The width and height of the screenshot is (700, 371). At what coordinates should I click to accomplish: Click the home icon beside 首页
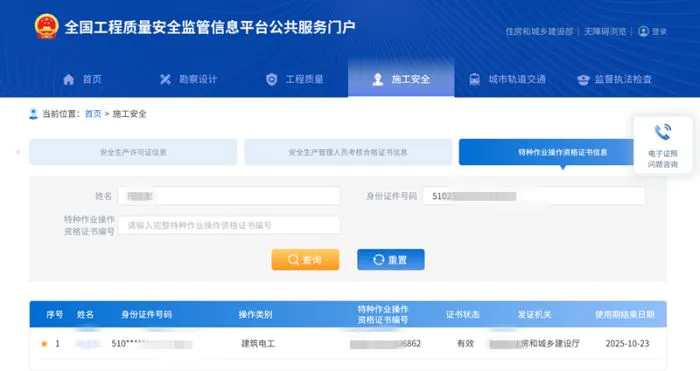point(69,79)
